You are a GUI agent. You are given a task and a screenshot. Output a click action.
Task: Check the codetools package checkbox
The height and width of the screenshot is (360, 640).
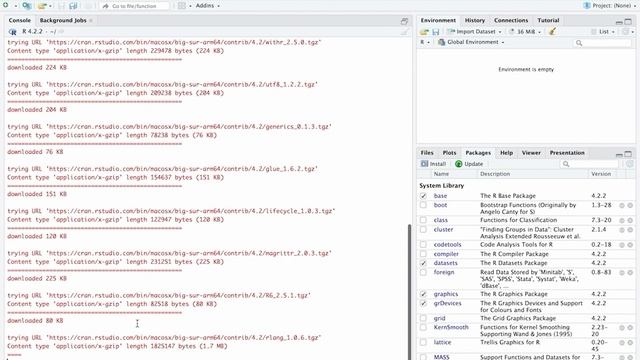click(423, 244)
